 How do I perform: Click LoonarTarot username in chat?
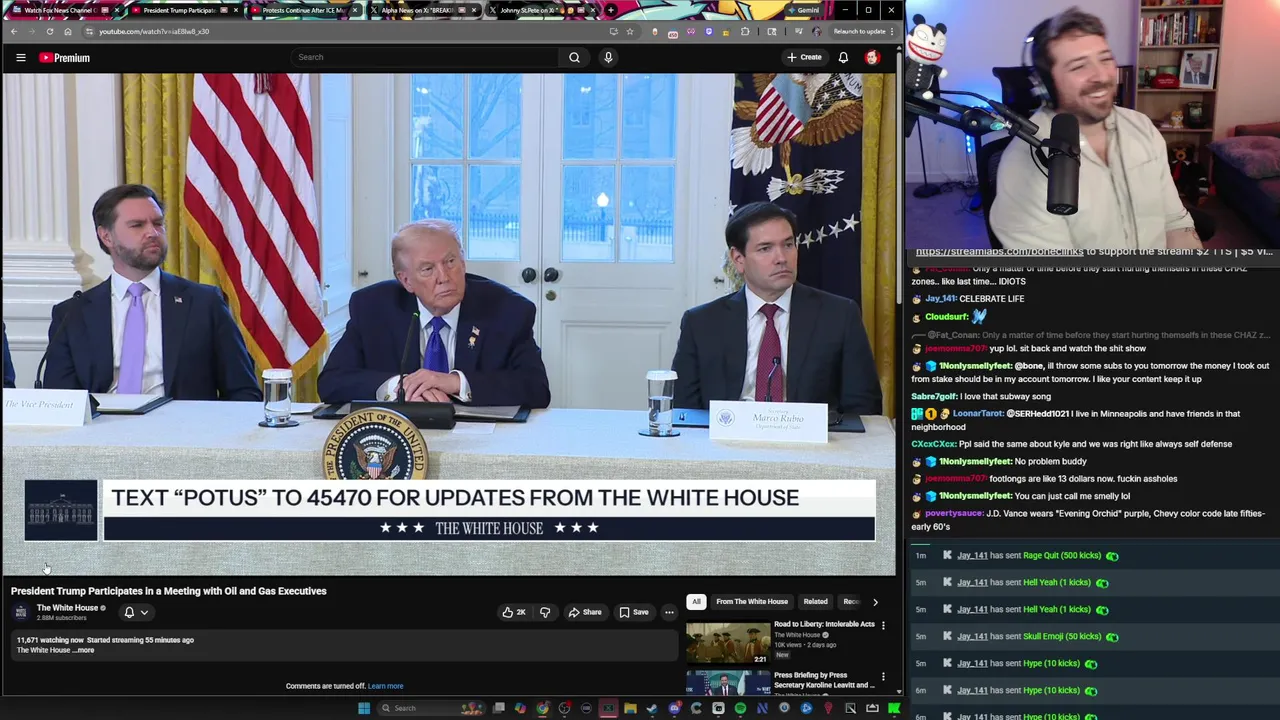click(977, 413)
